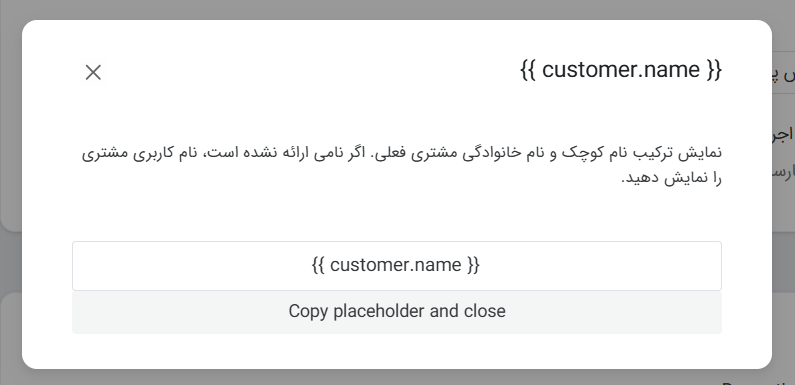Click the {{ customer.name }} dialog heading
795x385 pixels.
pos(621,69)
